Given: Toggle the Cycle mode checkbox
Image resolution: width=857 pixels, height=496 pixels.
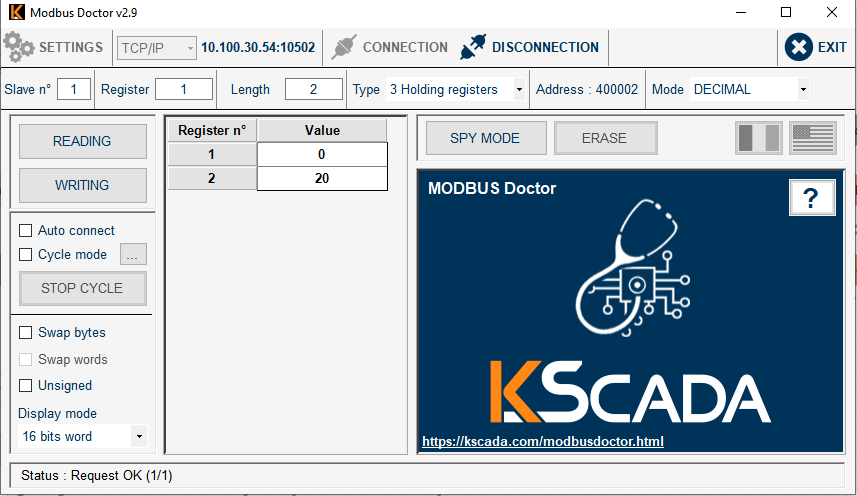Looking at the screenshot, I should [26, 255].
